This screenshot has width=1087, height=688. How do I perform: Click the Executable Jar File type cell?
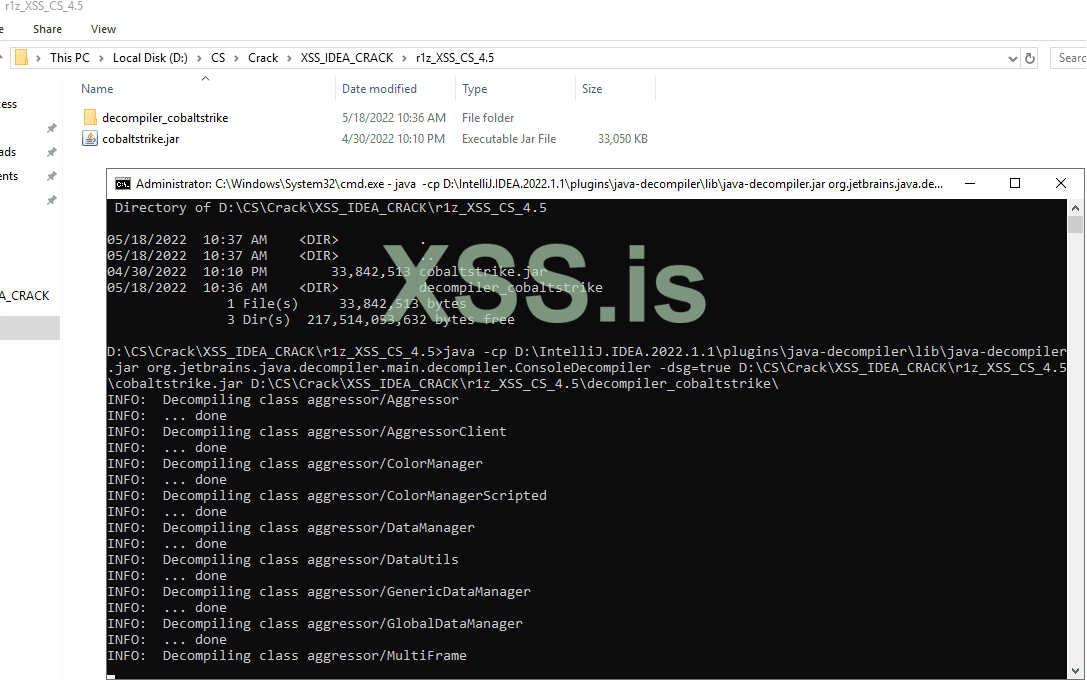[509, 139]
